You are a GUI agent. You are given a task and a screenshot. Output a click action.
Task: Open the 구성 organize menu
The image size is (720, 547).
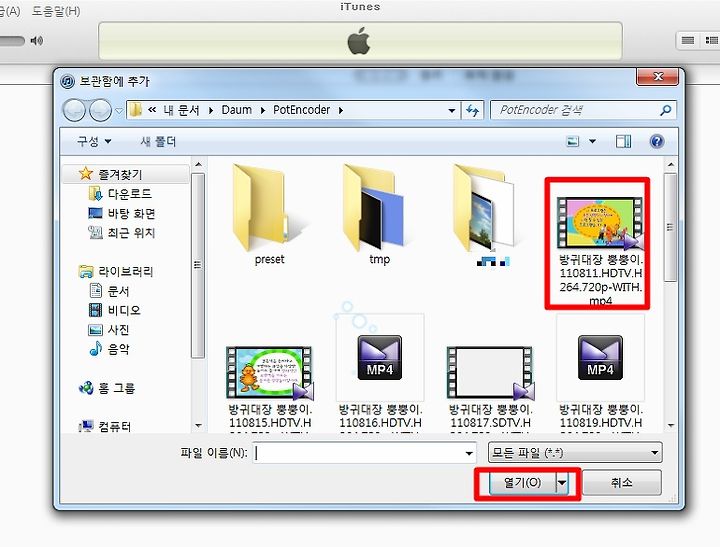94,141
